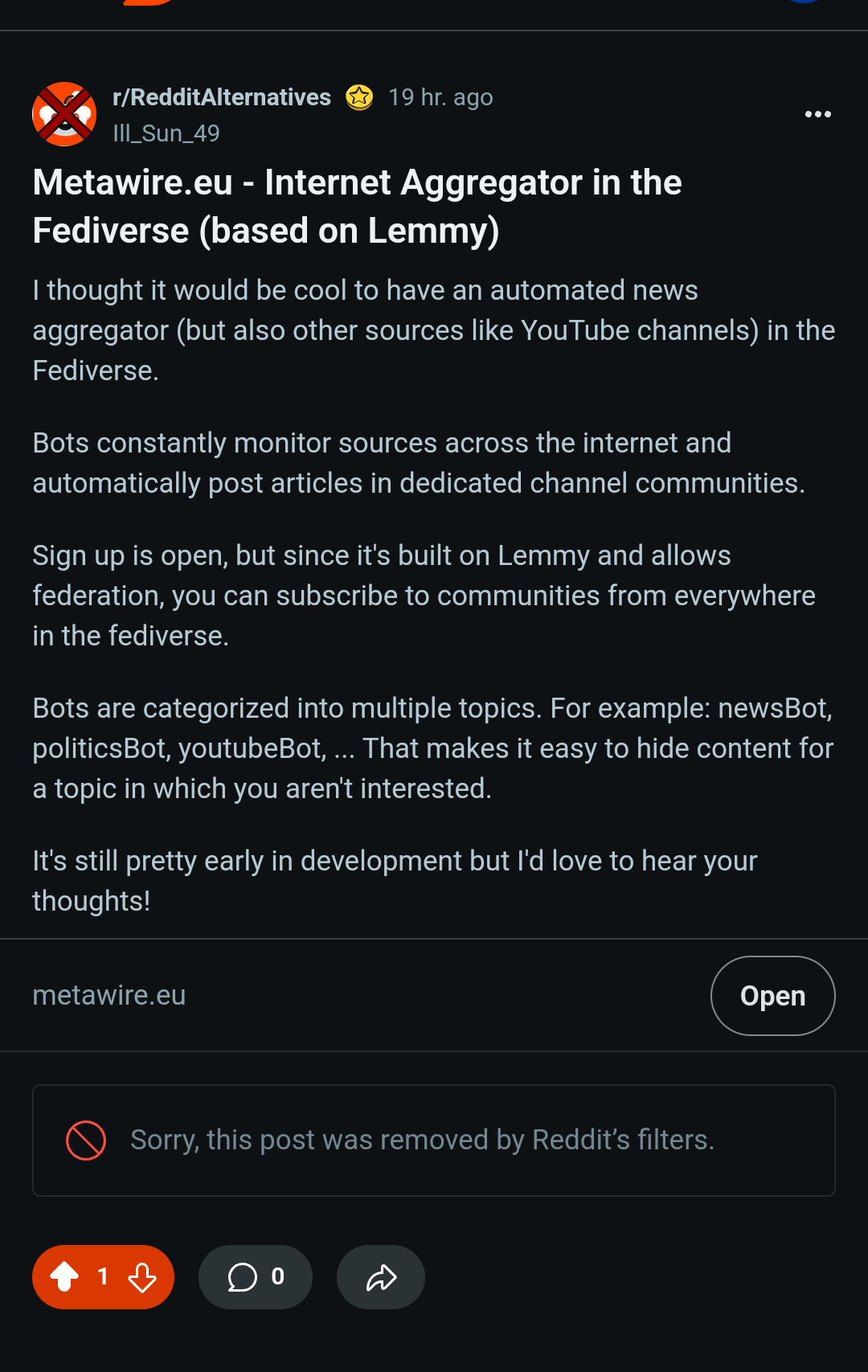This screenshot has width=868, height=1372.
Task: Go to r/RedditAlternatives community
Action: [222, 97]
